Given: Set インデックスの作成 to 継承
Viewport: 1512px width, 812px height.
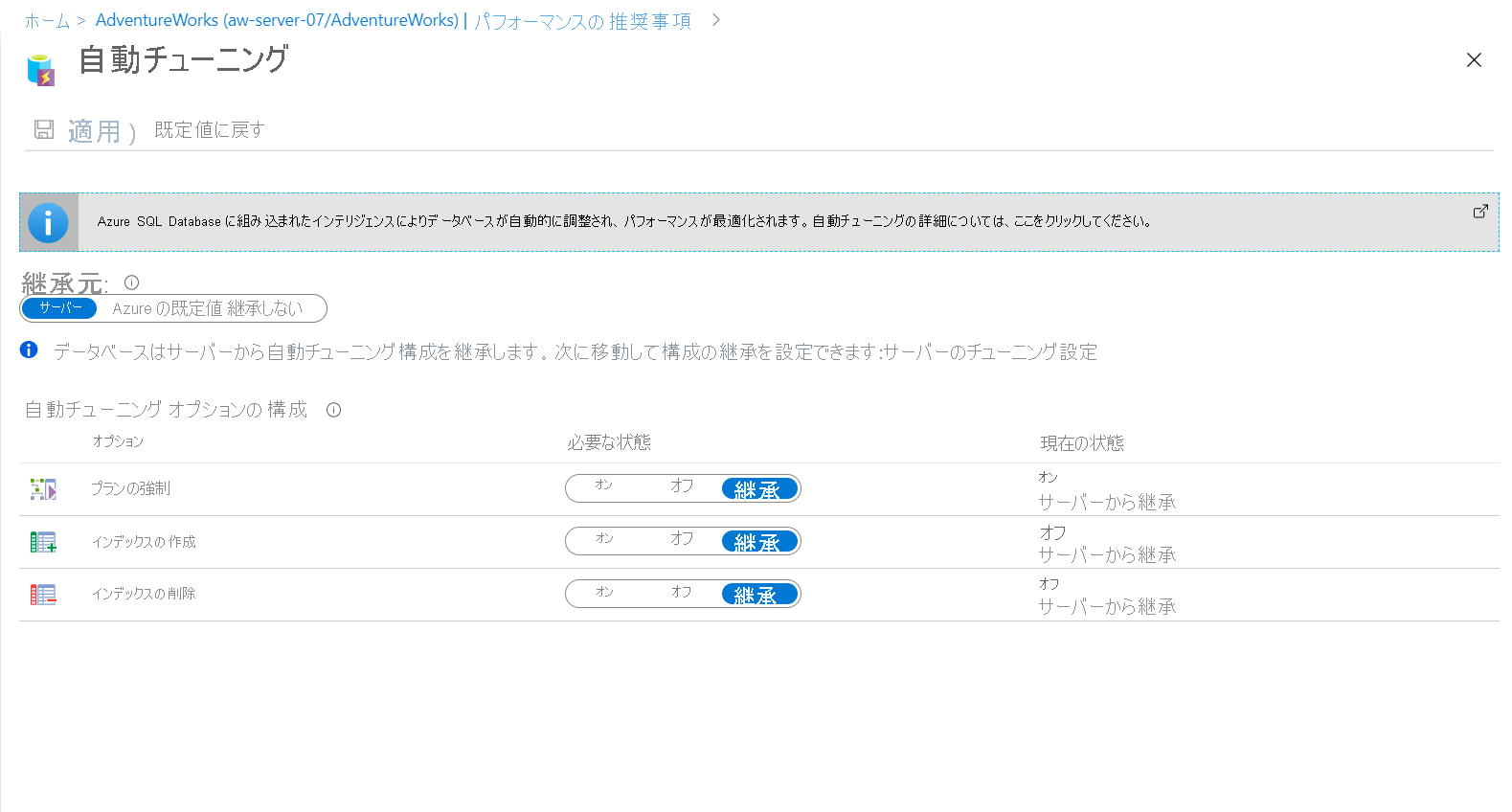Looking at the screenshot, I should pos(759,542).
